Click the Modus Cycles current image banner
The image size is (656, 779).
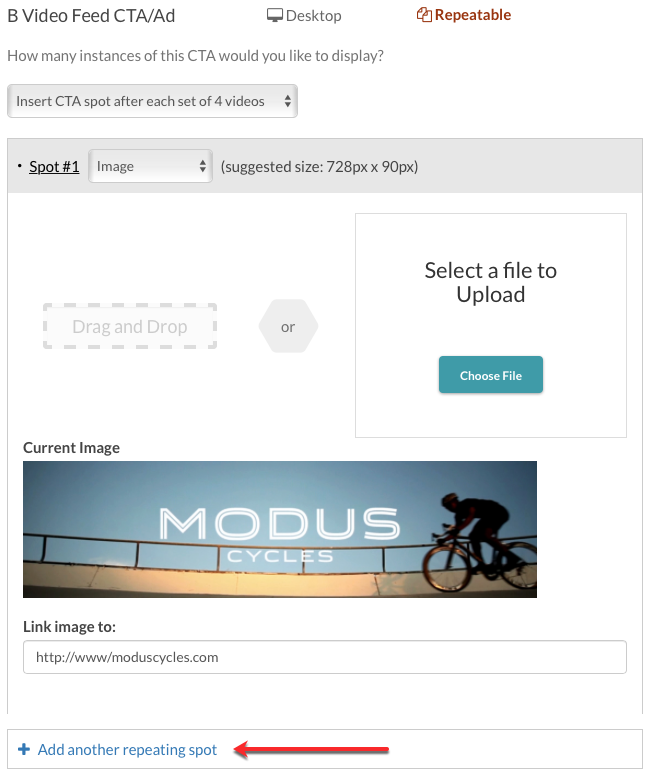tap(280, 529)
